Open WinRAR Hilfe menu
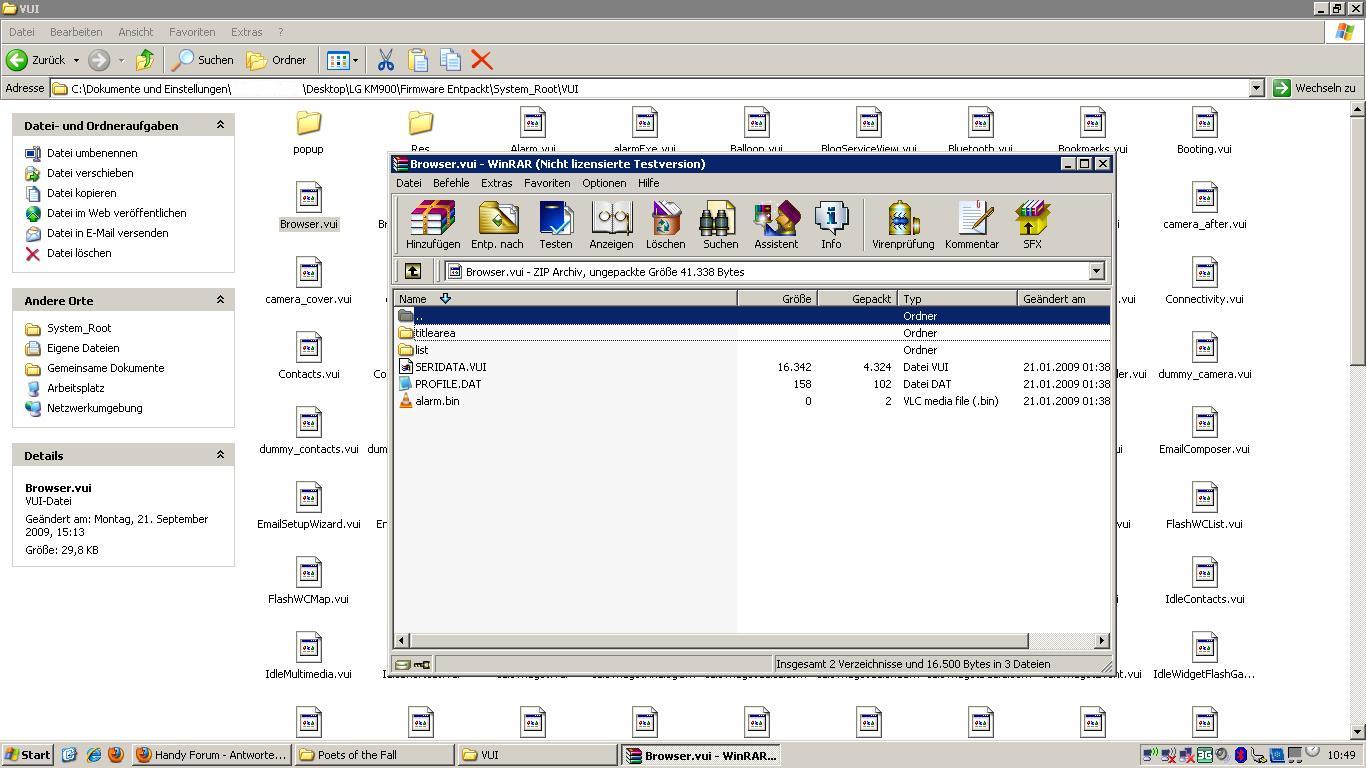The height and width of the screenshot is (768, 1366). [x=648, y=183]
